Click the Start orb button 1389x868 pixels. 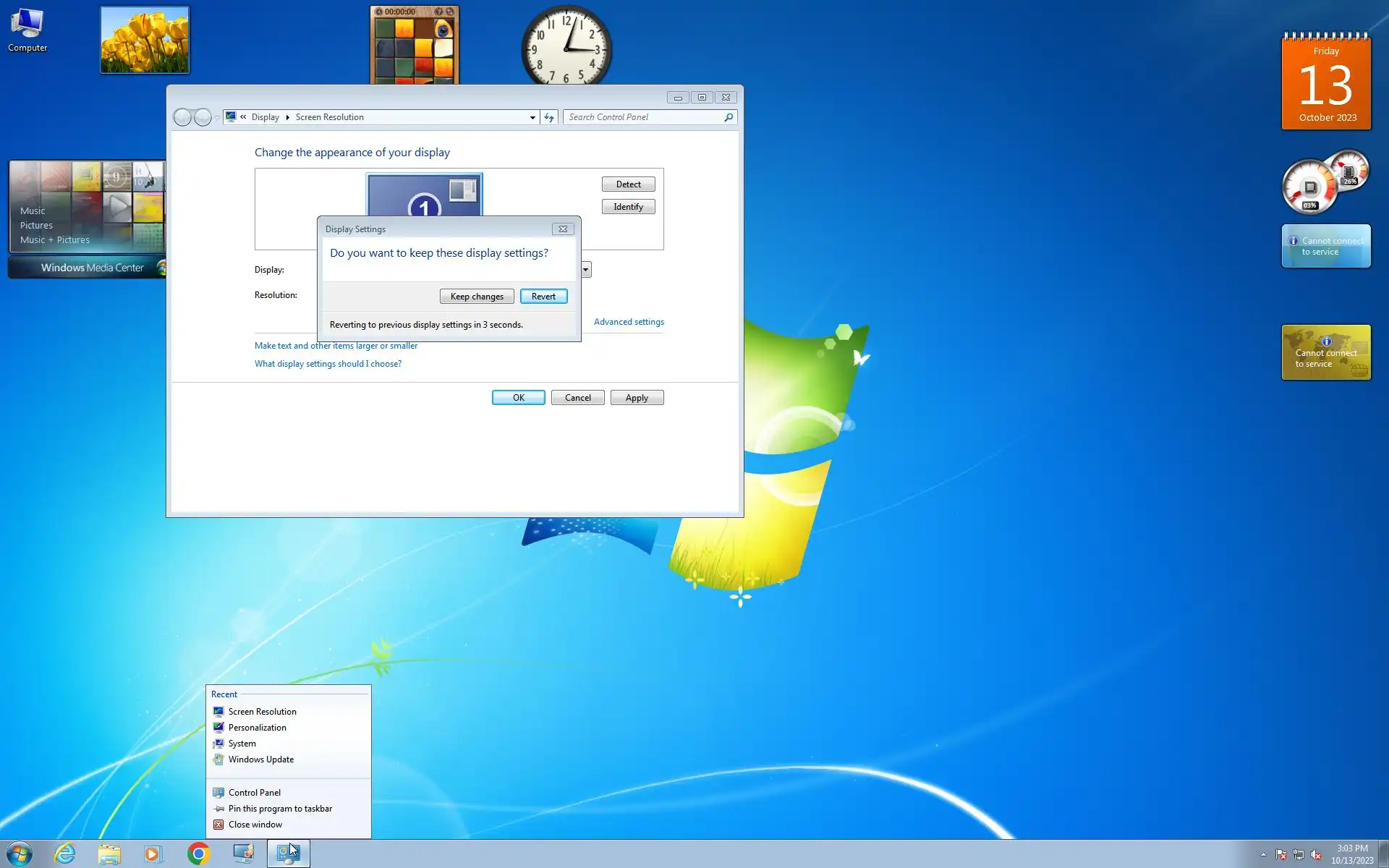[x=20, y=854]
